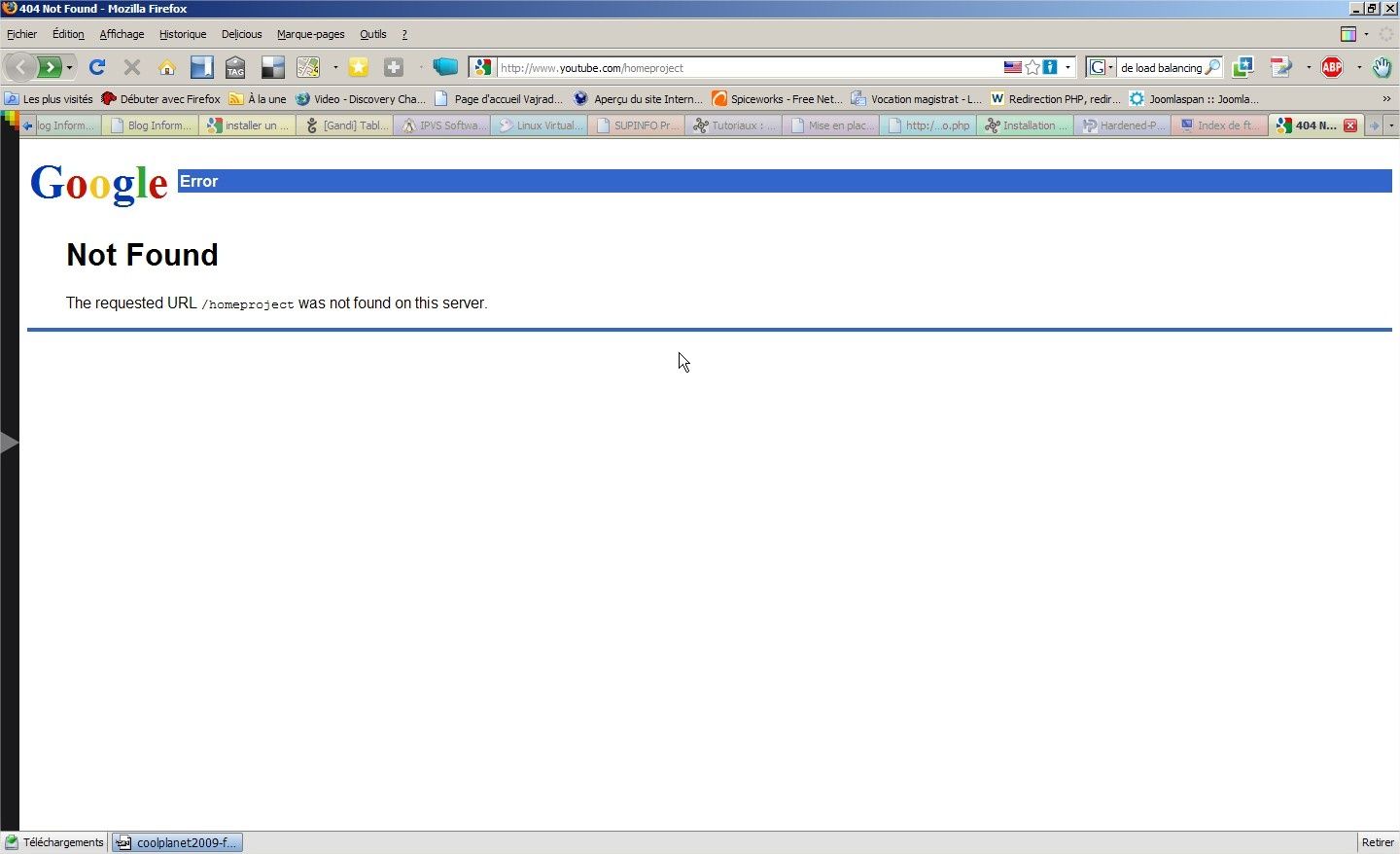The width and height of the screenshot is (1400, 854).
Task: Switch to the 'SUPINFO Pr...' tab
Action: pyautogui.click(x=636, y=125)
